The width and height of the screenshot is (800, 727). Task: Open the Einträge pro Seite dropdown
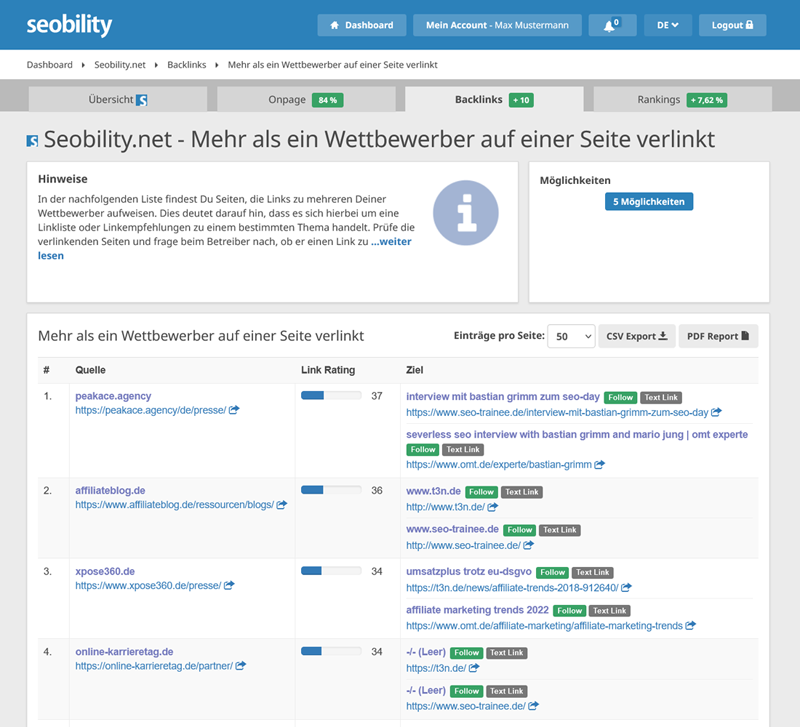tap(571, 336)
